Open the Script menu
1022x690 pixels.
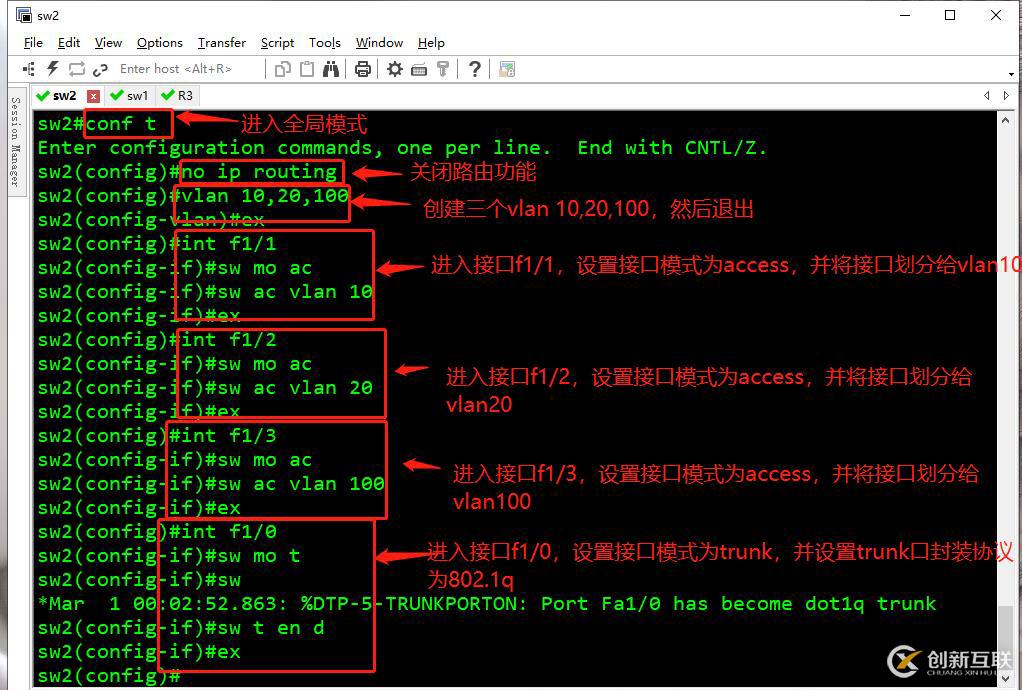click(x=277, y=42)
